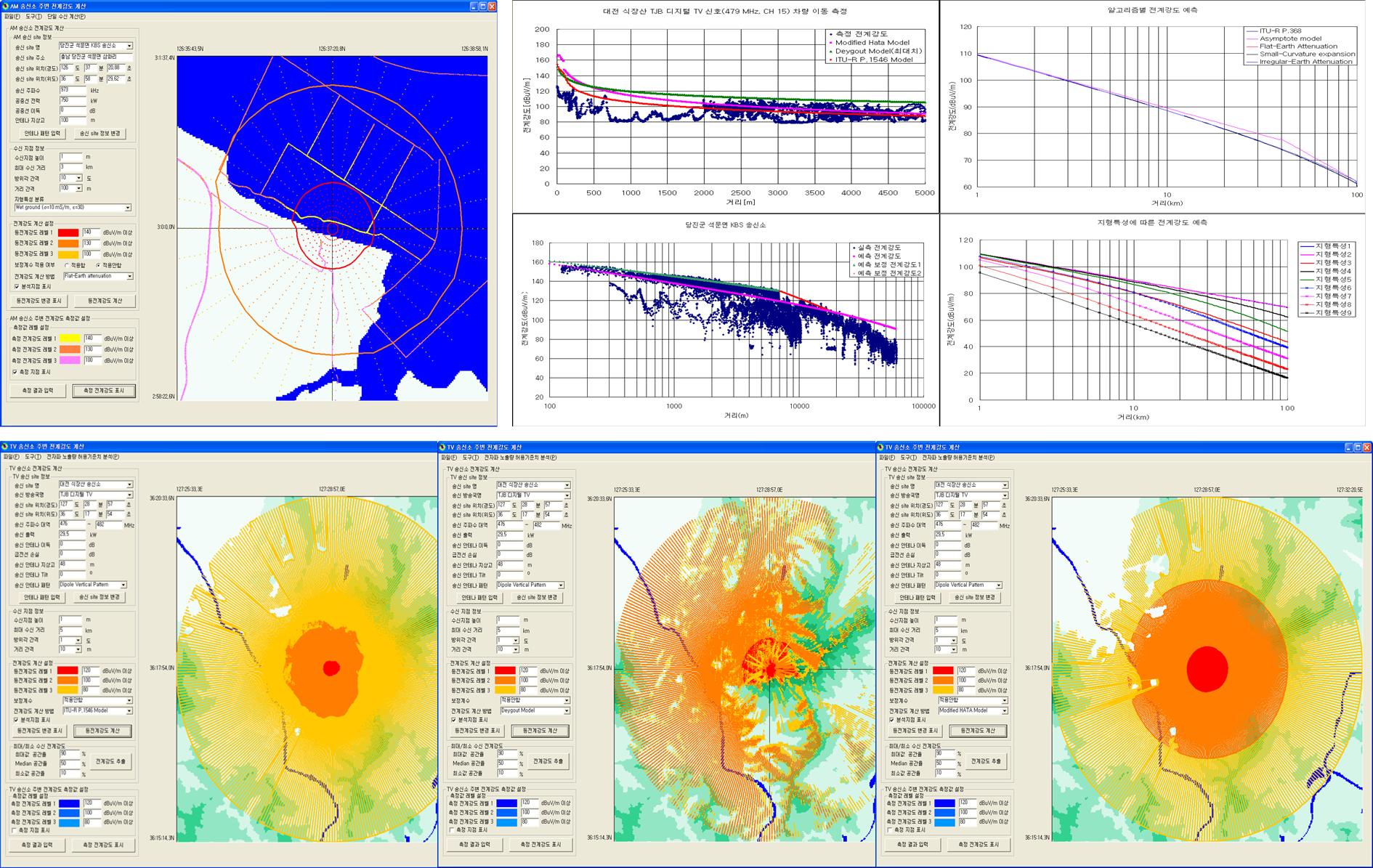Click 측정 결과 입력 in AM window
The image size is (1373, 868).
pos(38,391)
